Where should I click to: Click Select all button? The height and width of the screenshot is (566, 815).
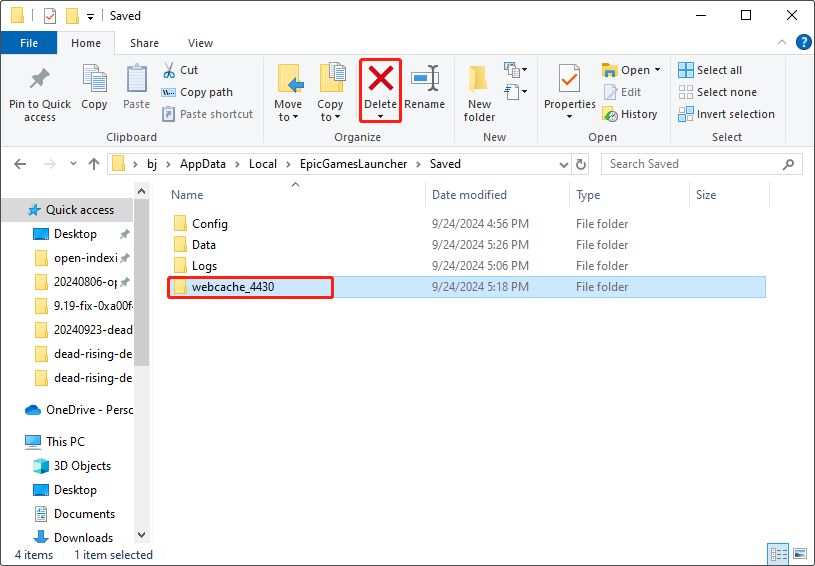click(x=710, y=70)
